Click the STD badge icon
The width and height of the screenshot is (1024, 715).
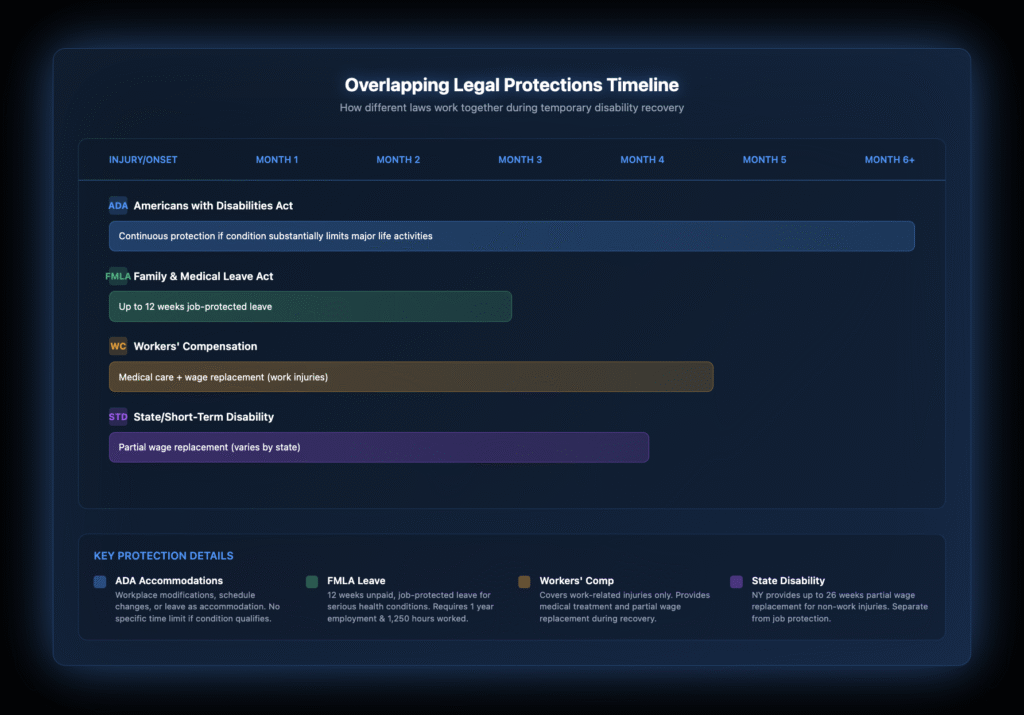pos(118,417)
